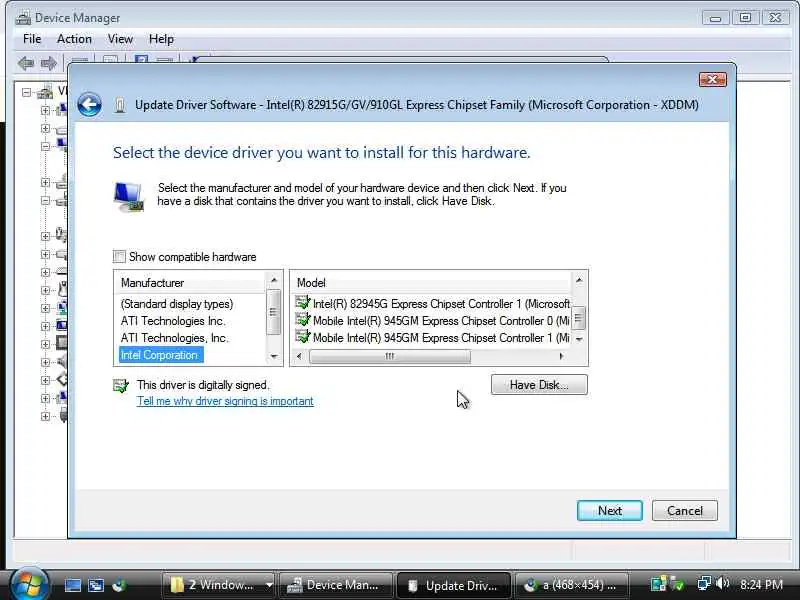Open the 2 Windows taskbar group dropdown arrow
The height and width of the screenshot is (600, 800).
(269, 585)
